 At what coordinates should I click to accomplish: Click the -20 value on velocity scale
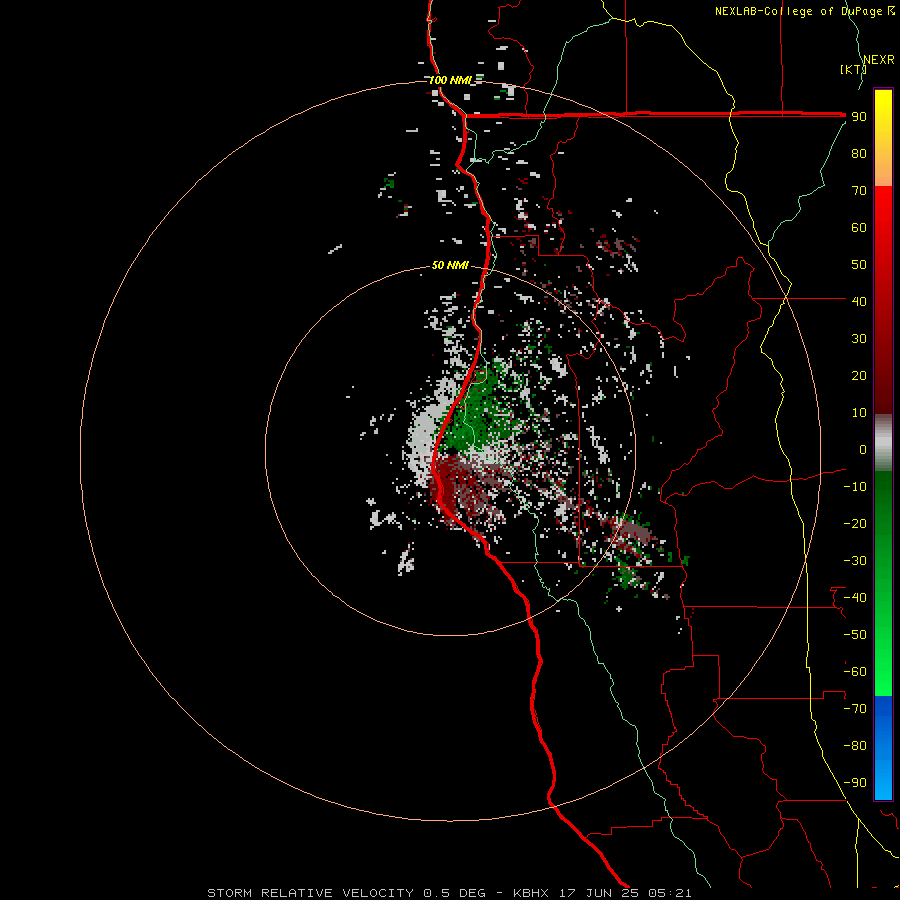[x=855, y=523]
